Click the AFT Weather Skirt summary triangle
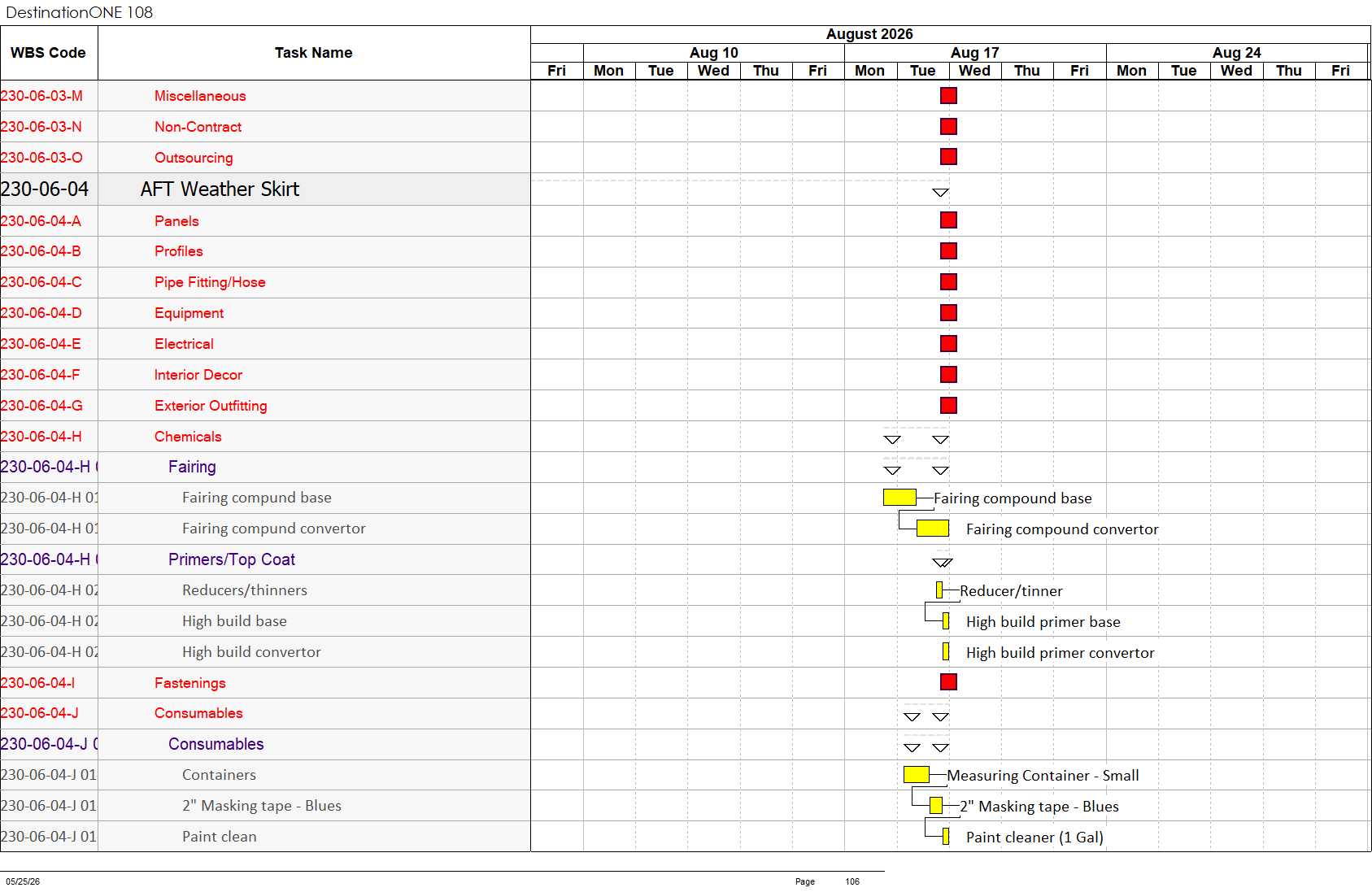This screenshot has height=892, width=1372. click(x=941, y=193)
